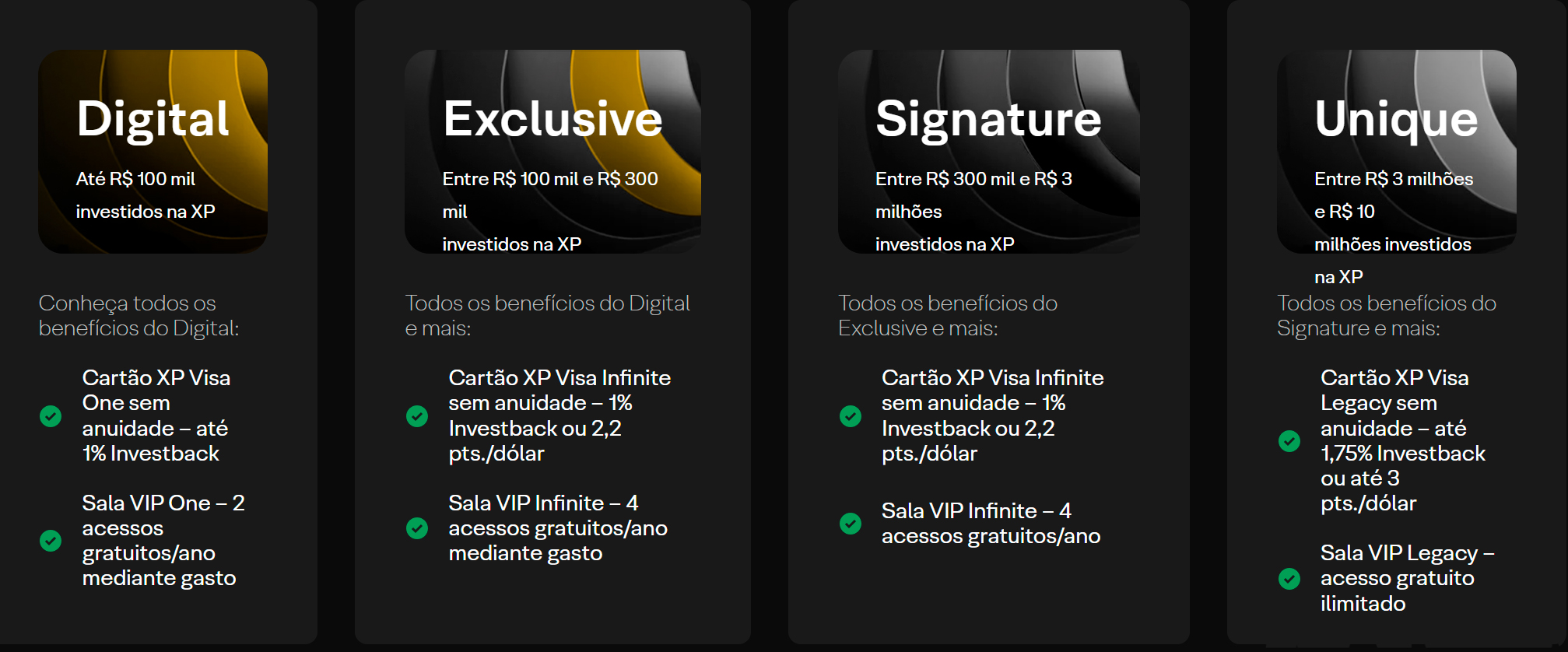1568x652 pixels.
Task: Open the Exclusive tier banner image
Action: [552, 151]
